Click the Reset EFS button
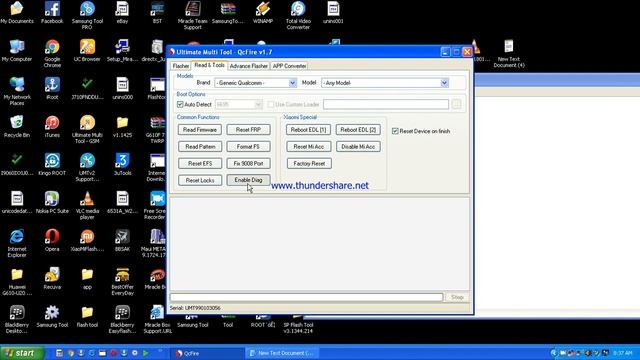 coord(200,163)
